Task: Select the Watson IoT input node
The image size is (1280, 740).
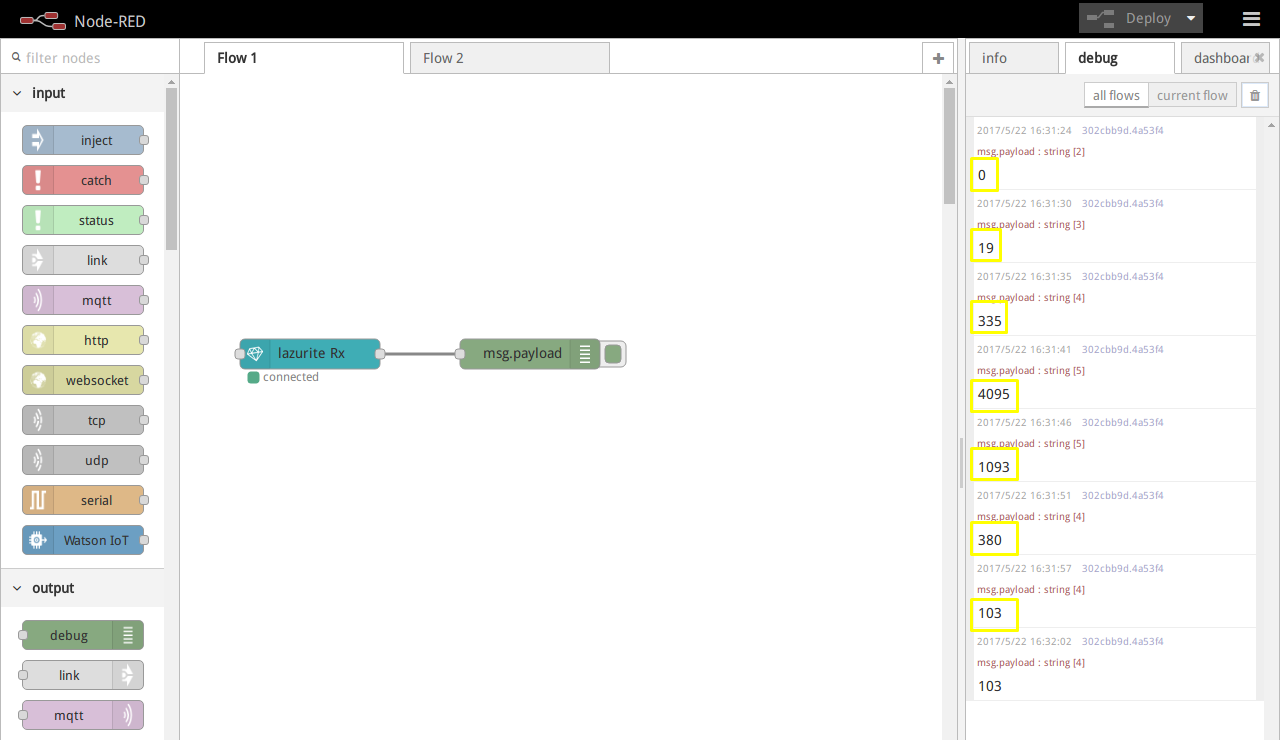Action: click(83, 540)
